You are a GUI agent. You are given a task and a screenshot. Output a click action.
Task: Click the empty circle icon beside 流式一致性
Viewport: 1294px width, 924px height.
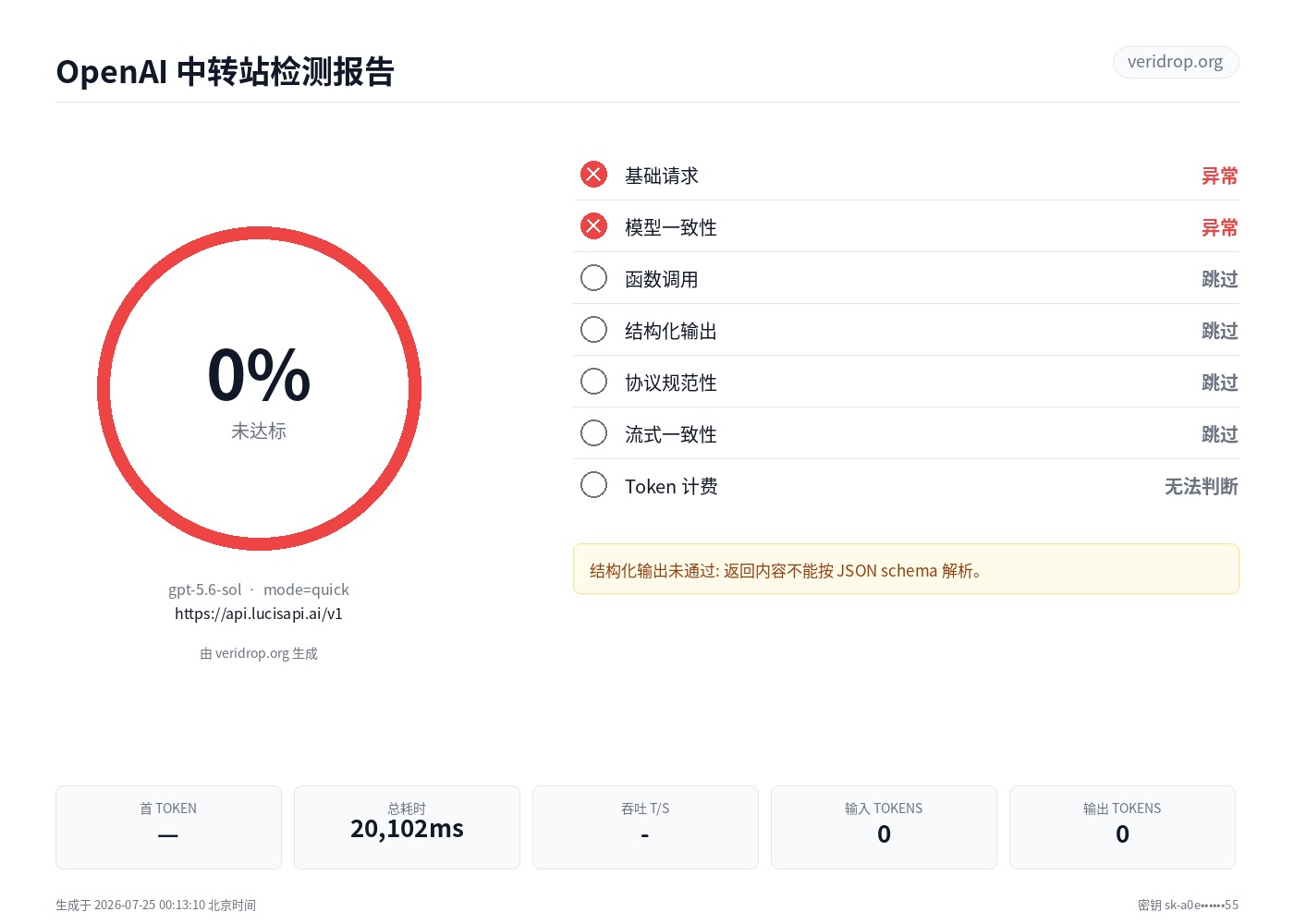pyautogui.click(x=593, y=433)
